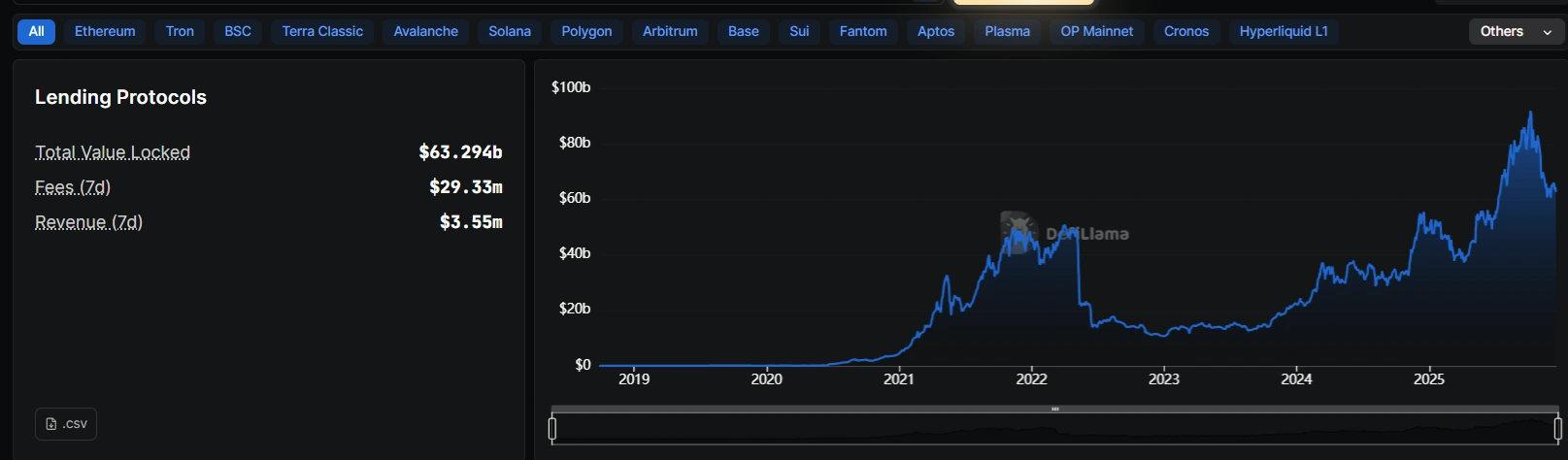
Task: Expand the Others chains dropdown
Action: pyautogui.click(x=1515, y=31)
